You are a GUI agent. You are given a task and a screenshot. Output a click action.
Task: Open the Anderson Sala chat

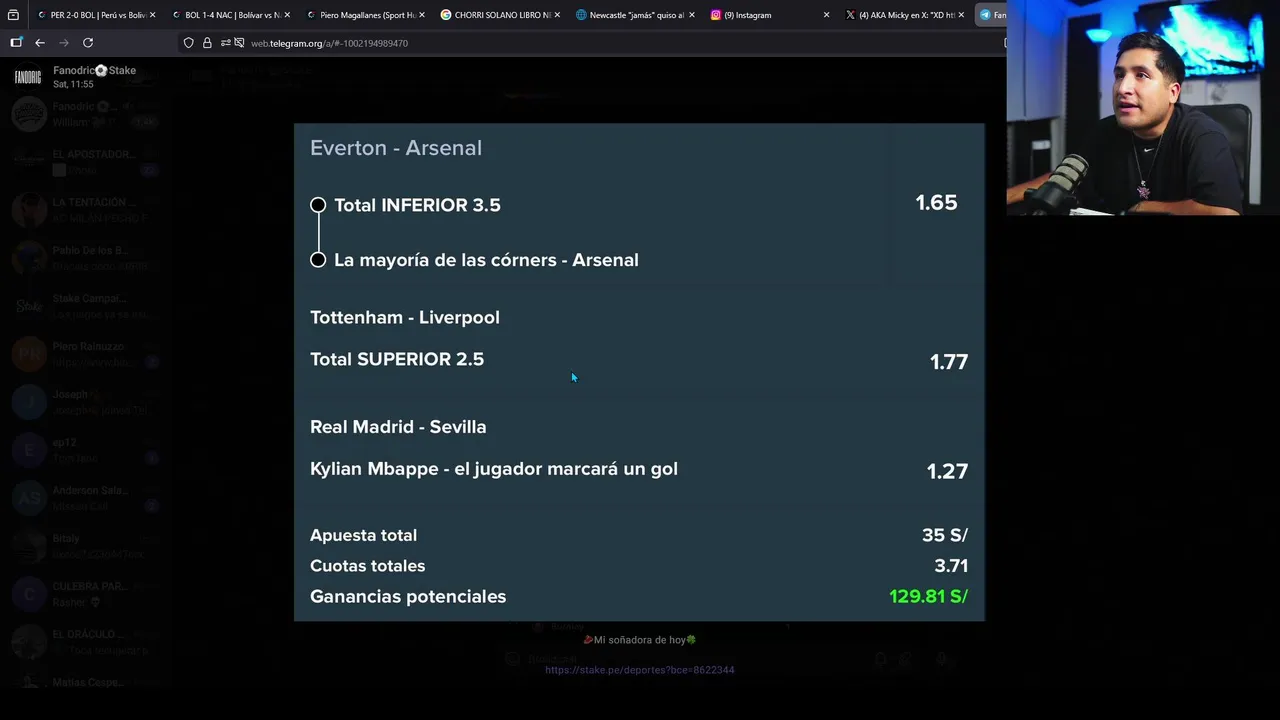(90, 498)
